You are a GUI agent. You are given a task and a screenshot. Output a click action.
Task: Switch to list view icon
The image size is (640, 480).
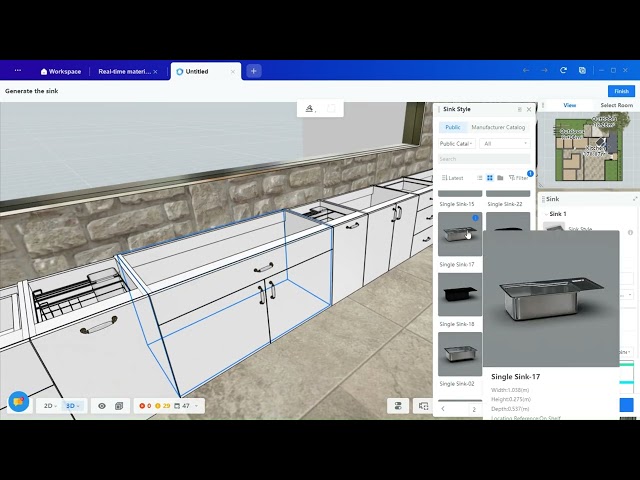coord(480,178)
